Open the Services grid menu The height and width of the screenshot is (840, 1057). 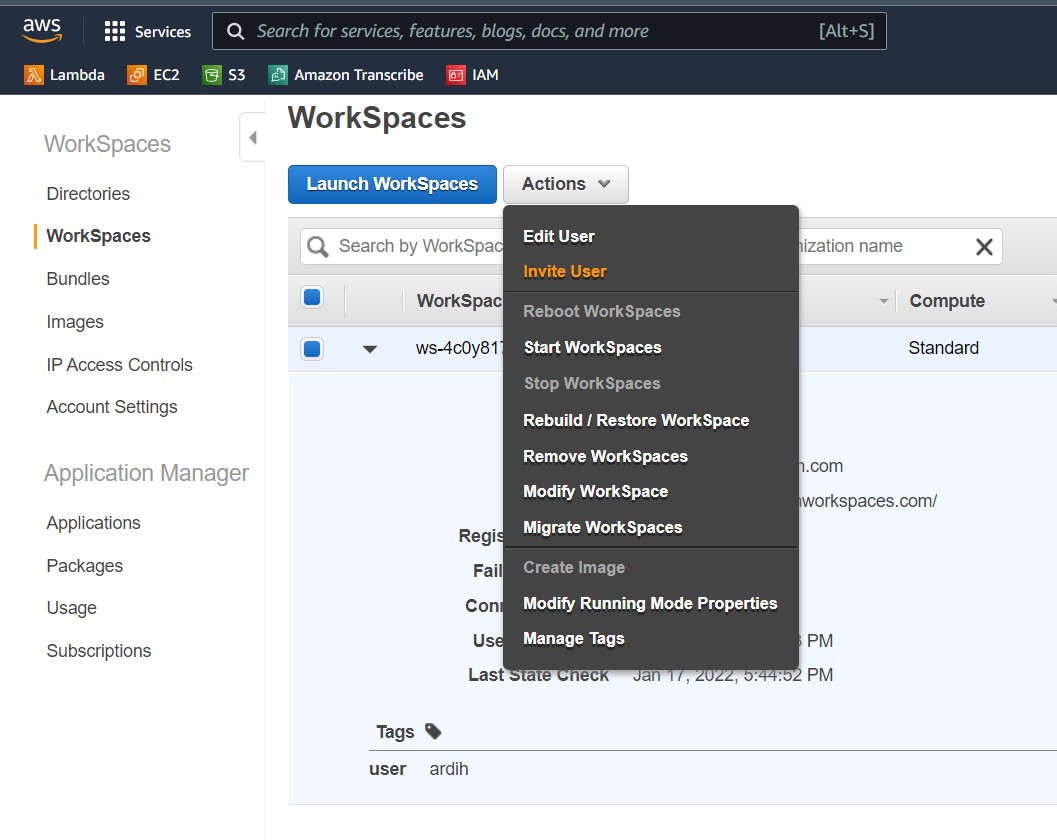coord(115,31)
